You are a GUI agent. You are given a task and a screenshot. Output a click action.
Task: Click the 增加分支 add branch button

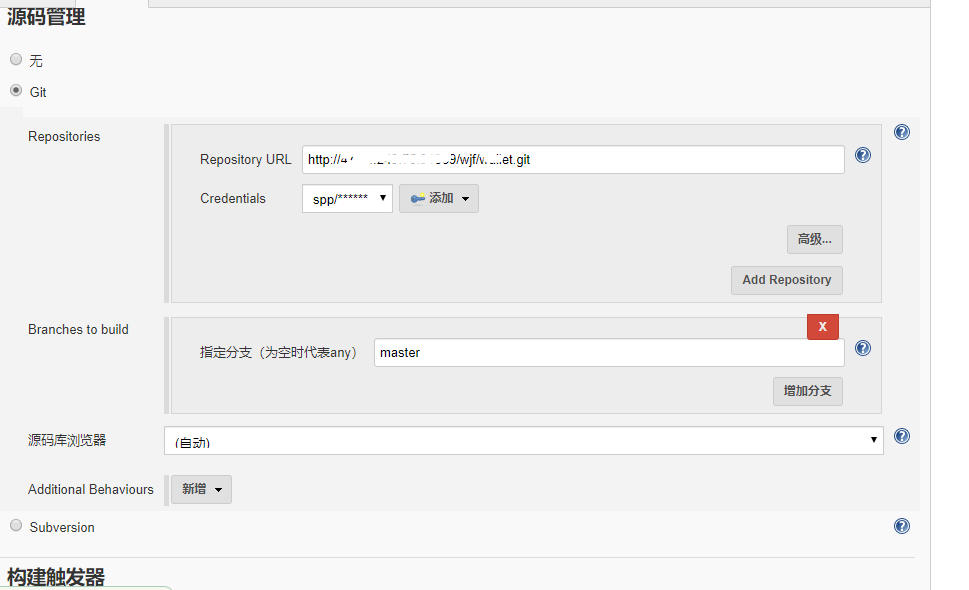808,391
